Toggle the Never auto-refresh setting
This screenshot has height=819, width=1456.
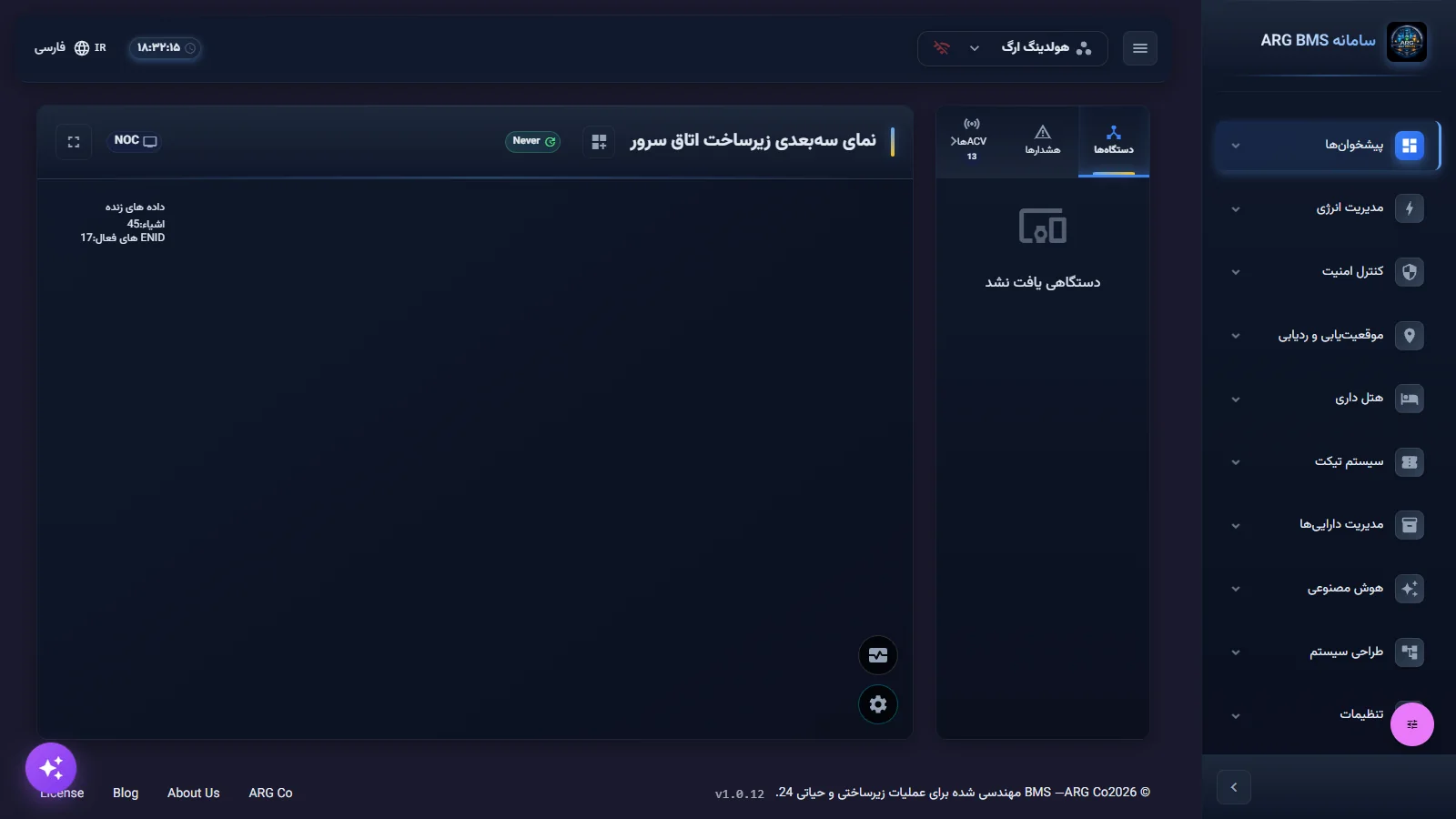[532, 141]
